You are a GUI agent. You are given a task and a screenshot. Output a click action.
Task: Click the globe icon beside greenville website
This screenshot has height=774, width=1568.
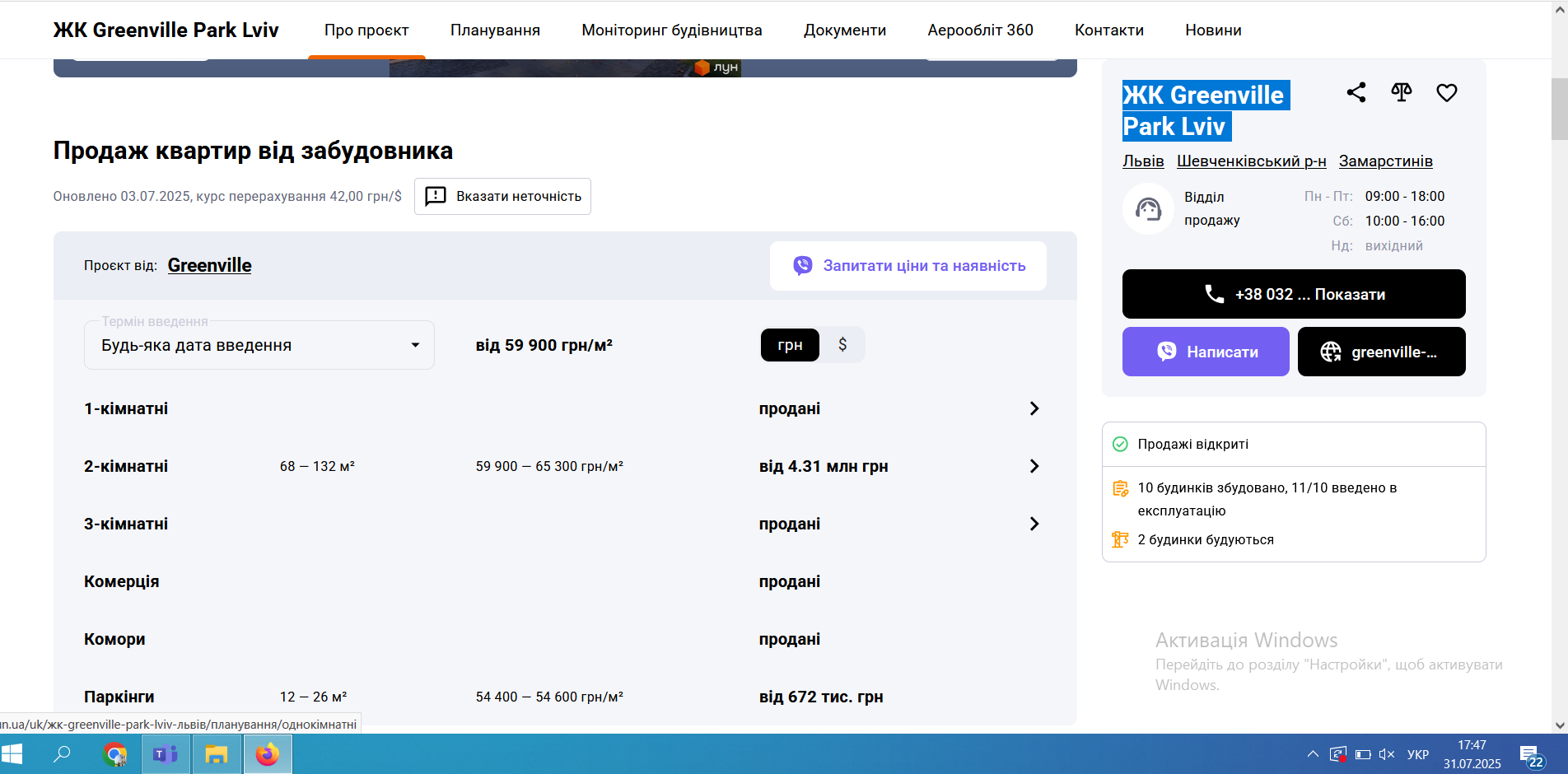pyautogui.click(x=1331, y=352)
